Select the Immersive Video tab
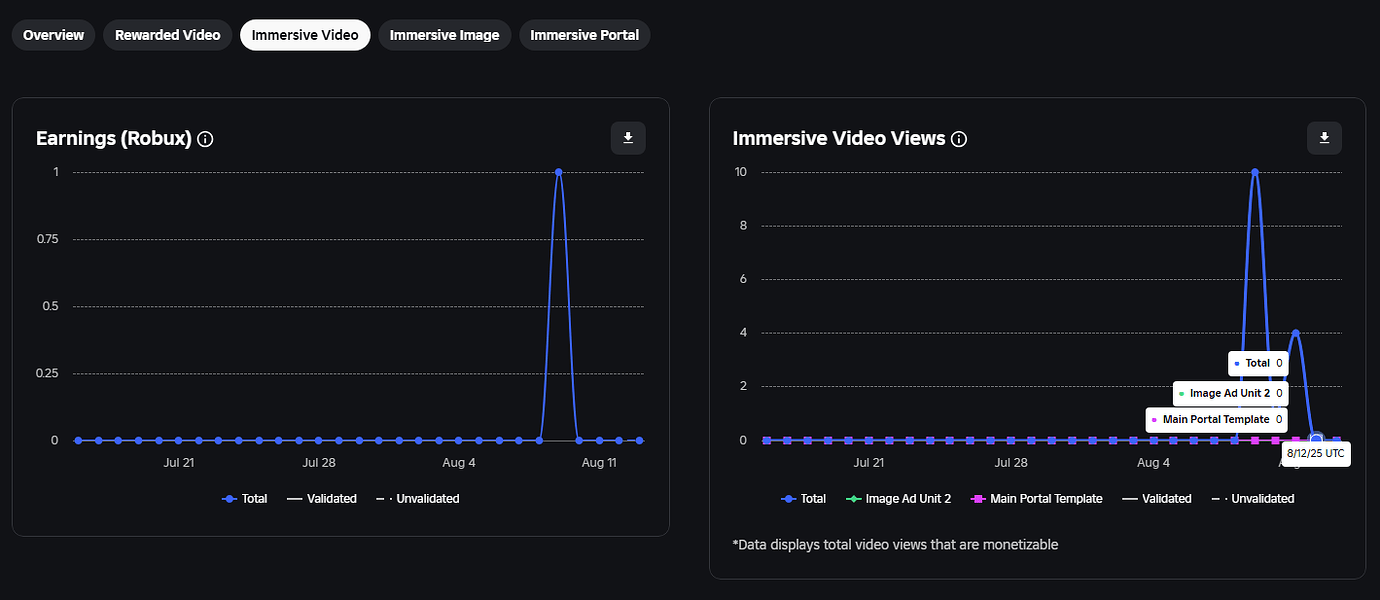This screenshot has width=1380, height=600. tap(305, 34)
